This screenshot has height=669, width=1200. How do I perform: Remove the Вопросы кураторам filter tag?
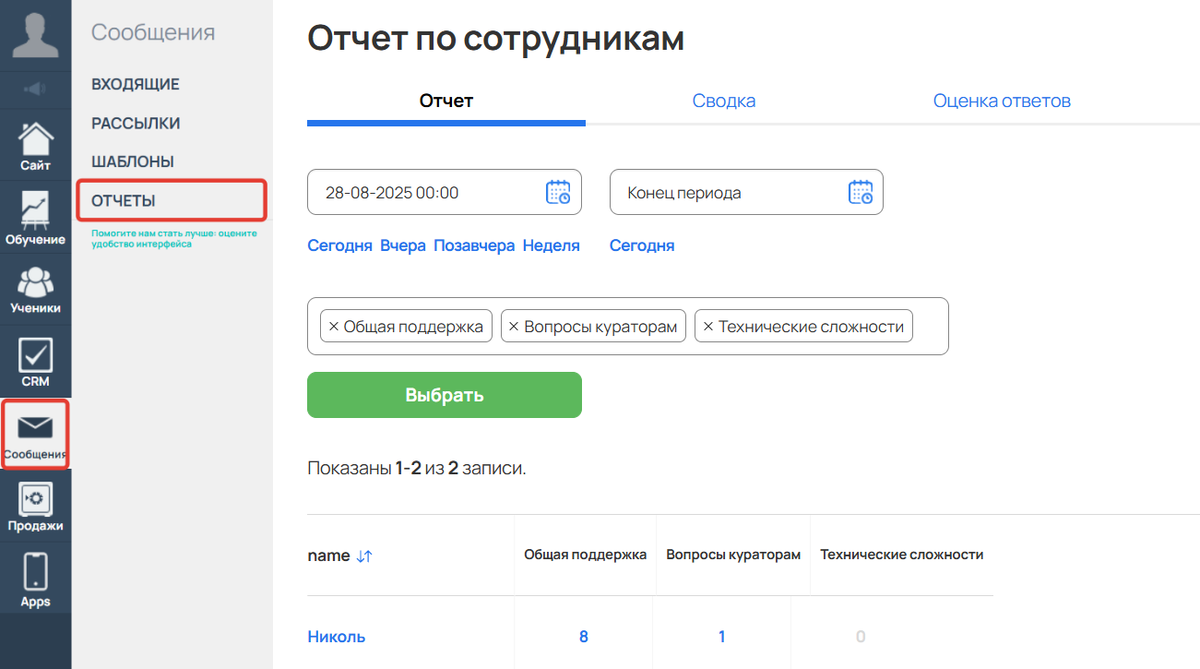[514, 325]
